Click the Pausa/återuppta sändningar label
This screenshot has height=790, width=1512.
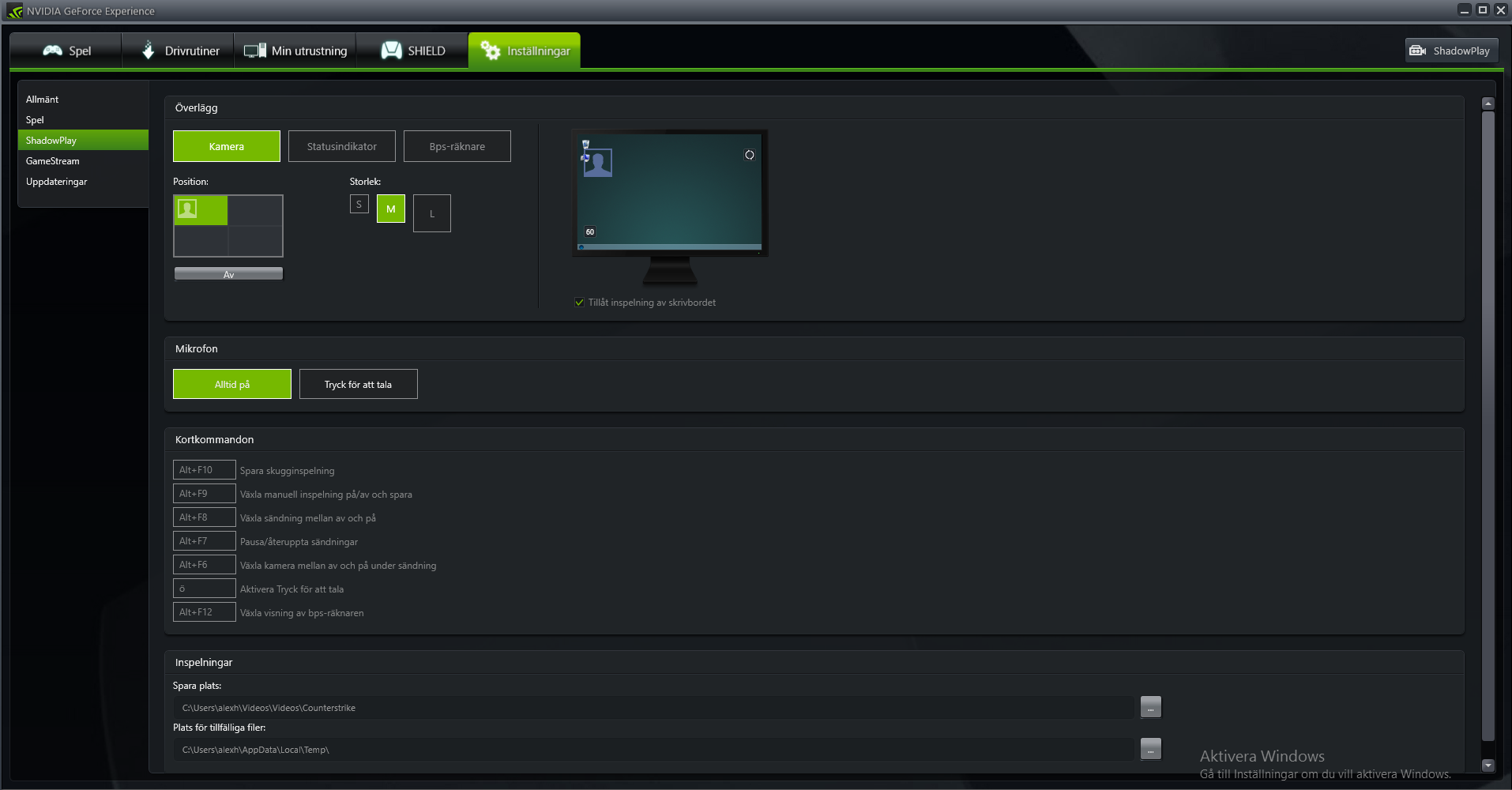tap(299, 542)
